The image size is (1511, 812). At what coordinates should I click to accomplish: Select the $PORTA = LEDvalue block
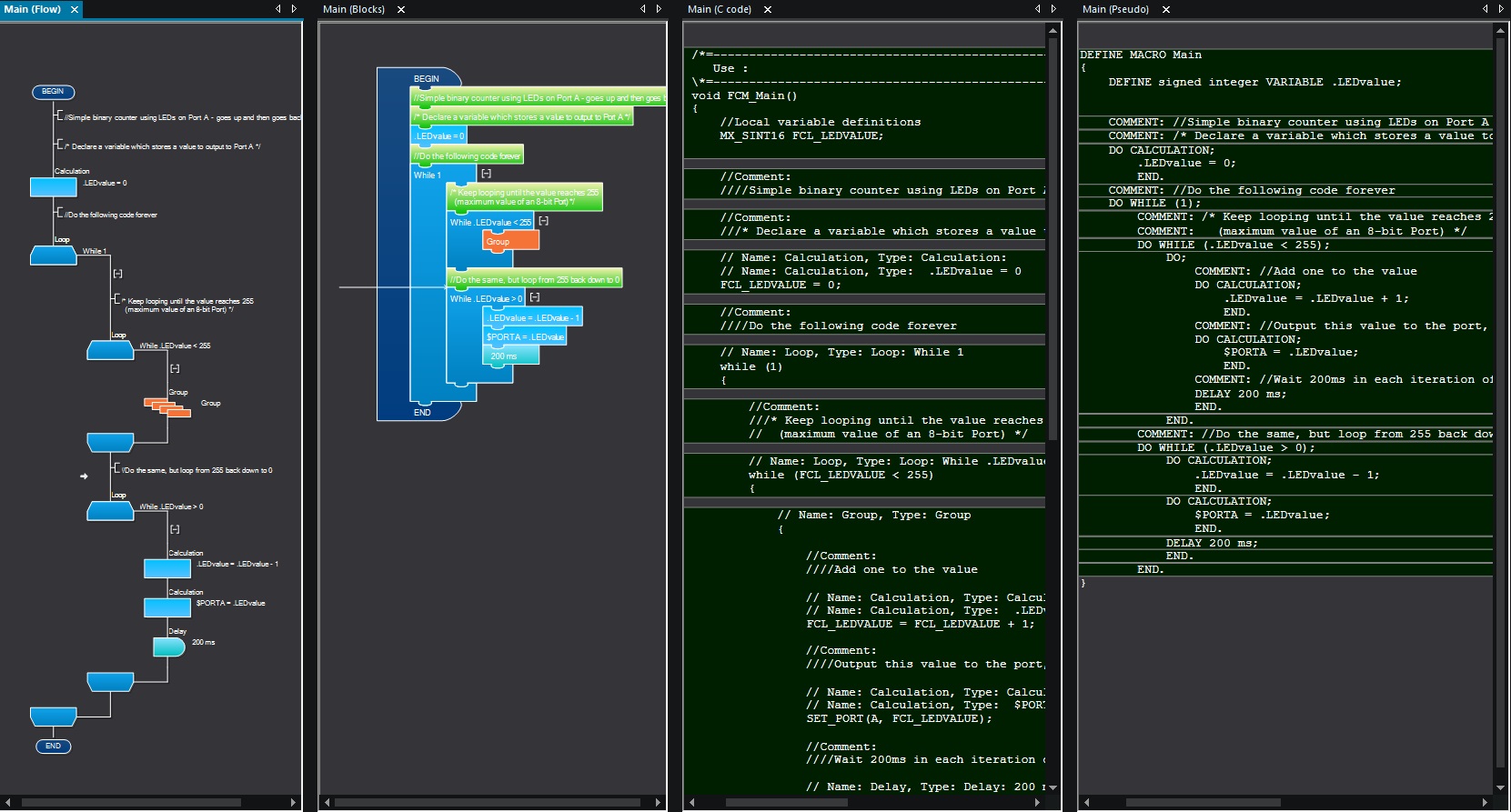pyautogui.click(x=525, y=336)
